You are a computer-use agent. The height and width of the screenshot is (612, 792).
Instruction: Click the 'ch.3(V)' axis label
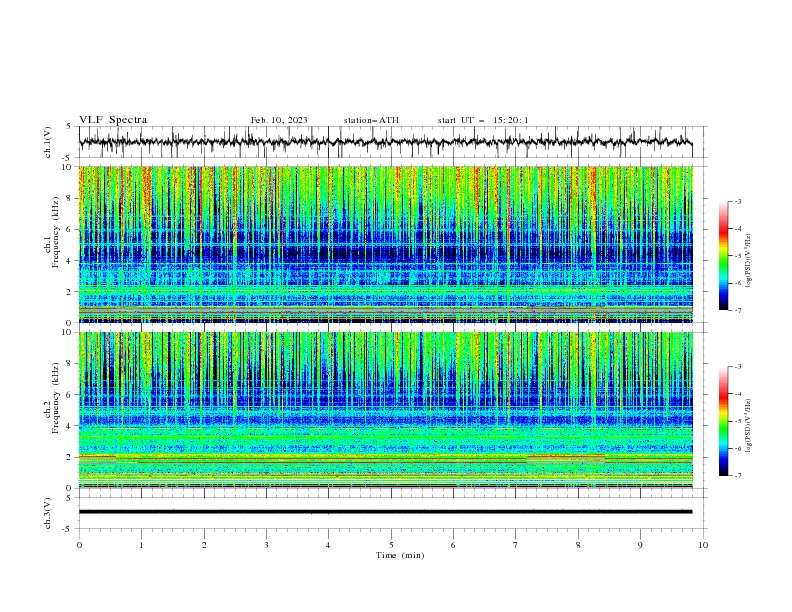click(48, 513)
